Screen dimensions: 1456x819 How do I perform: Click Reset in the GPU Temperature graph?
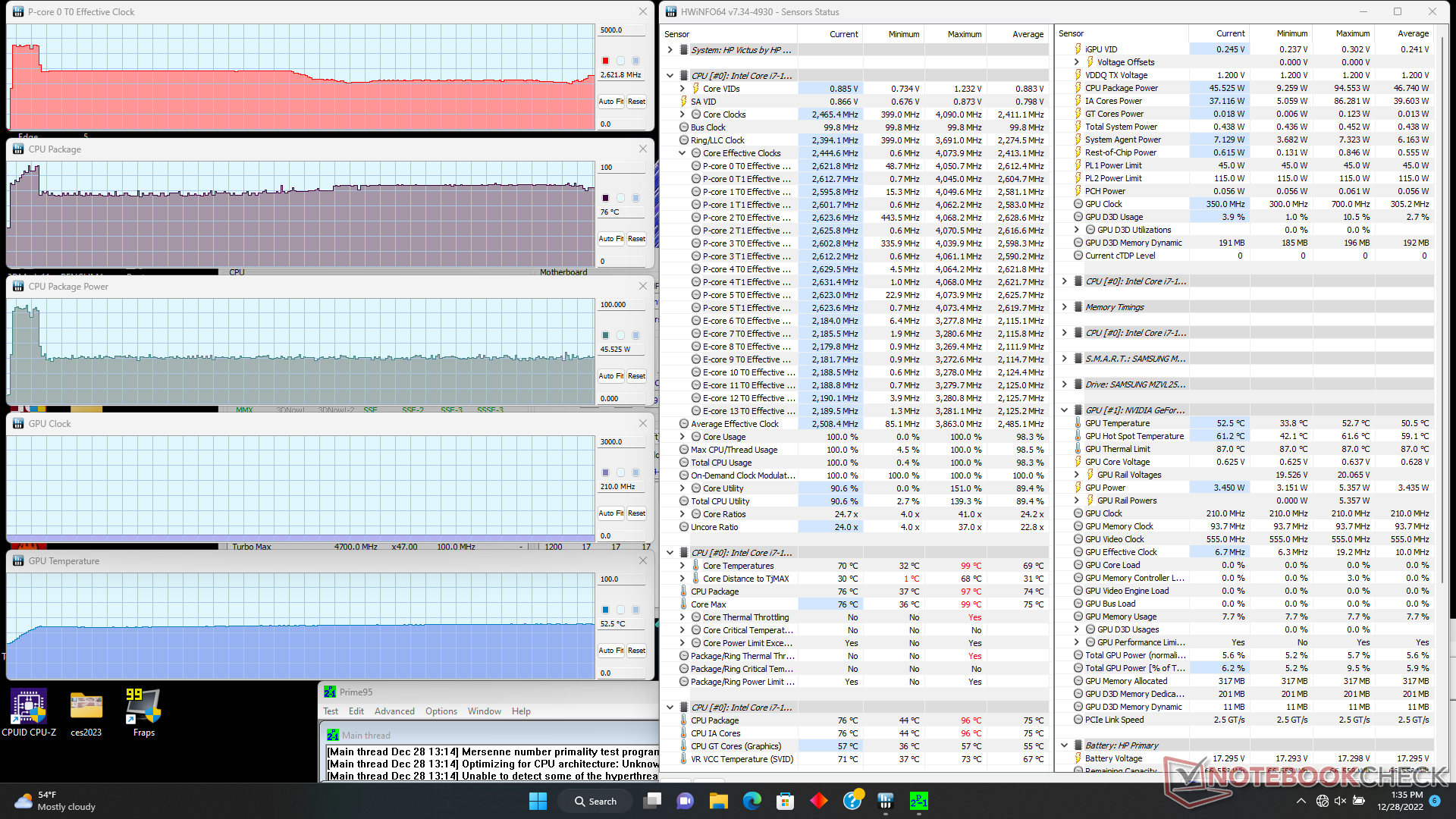(x=636, y=651)
